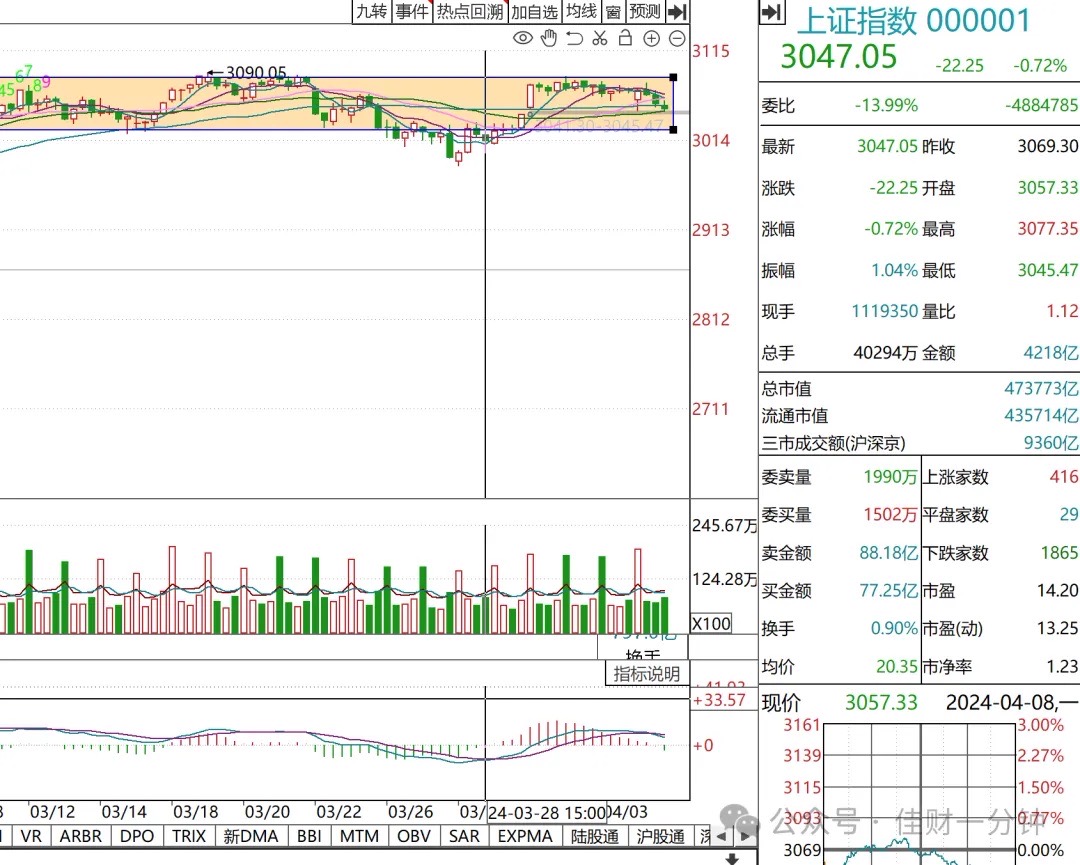Click the 3090.05 high price label
The height and width of the screenshot is (865, 1080).
click(x=256, y=73)
